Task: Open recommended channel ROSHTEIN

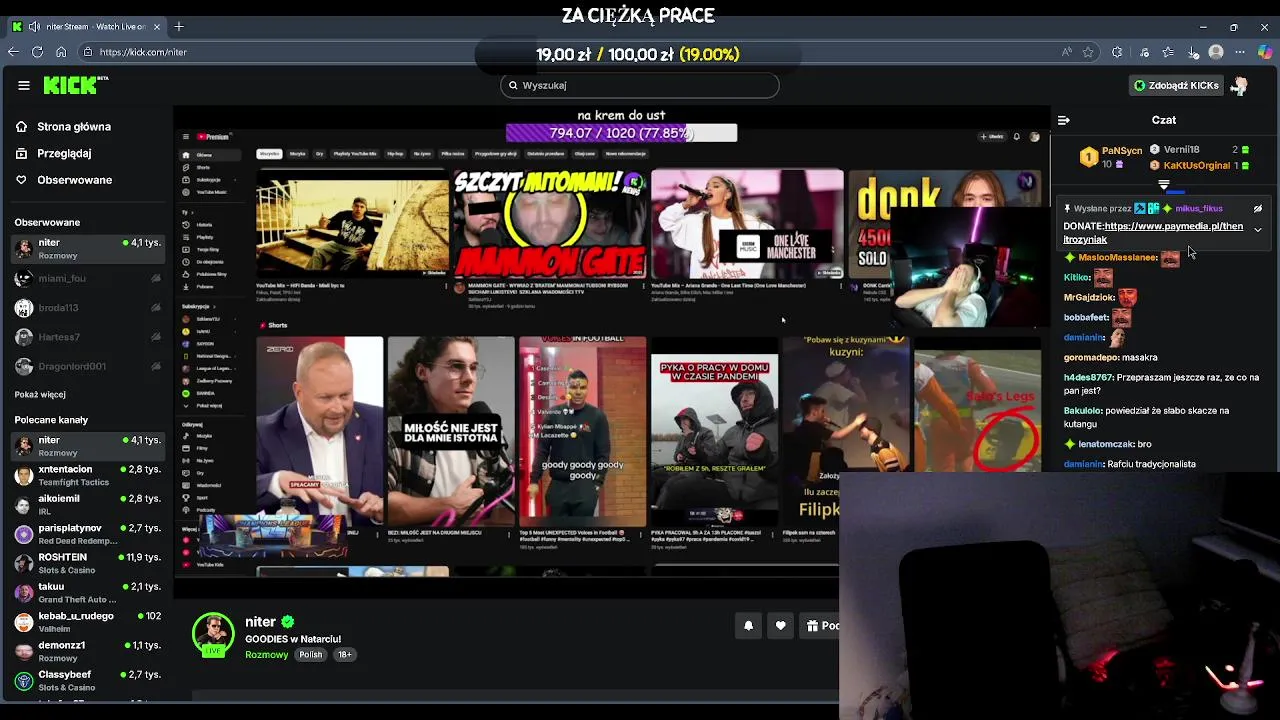Action: (87, 563)
